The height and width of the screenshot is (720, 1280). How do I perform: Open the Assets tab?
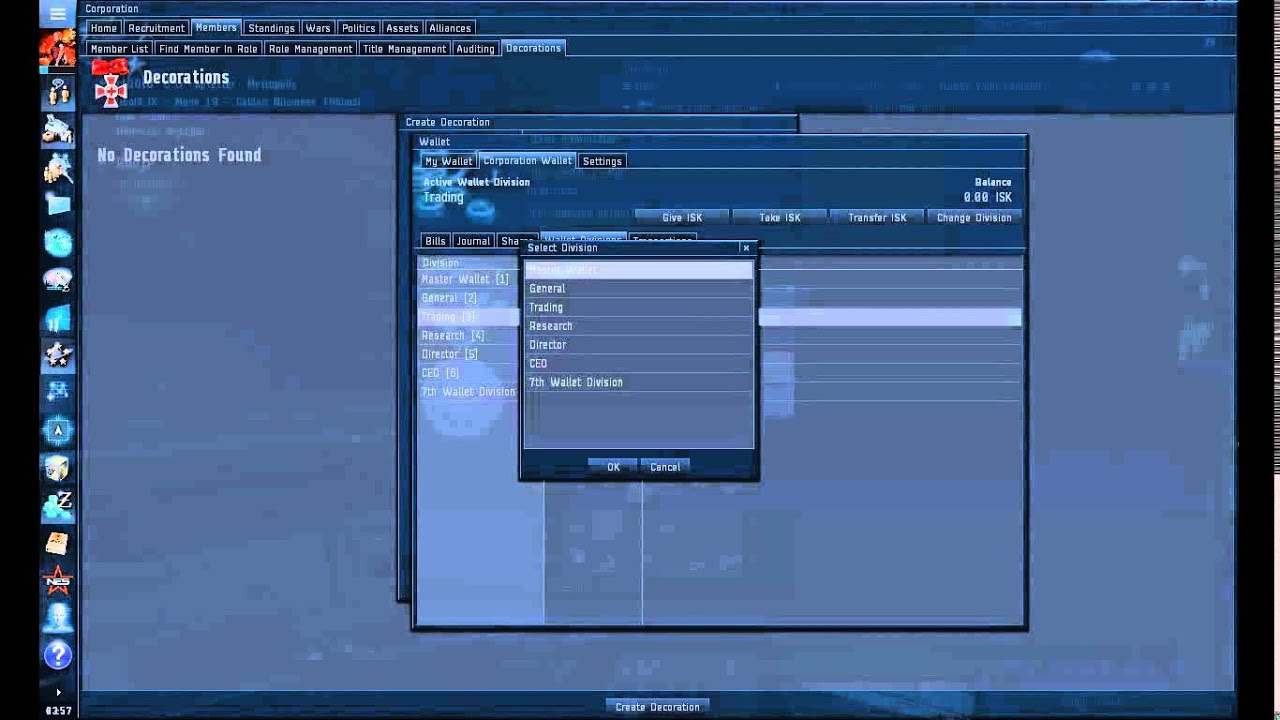coord(402,28)
